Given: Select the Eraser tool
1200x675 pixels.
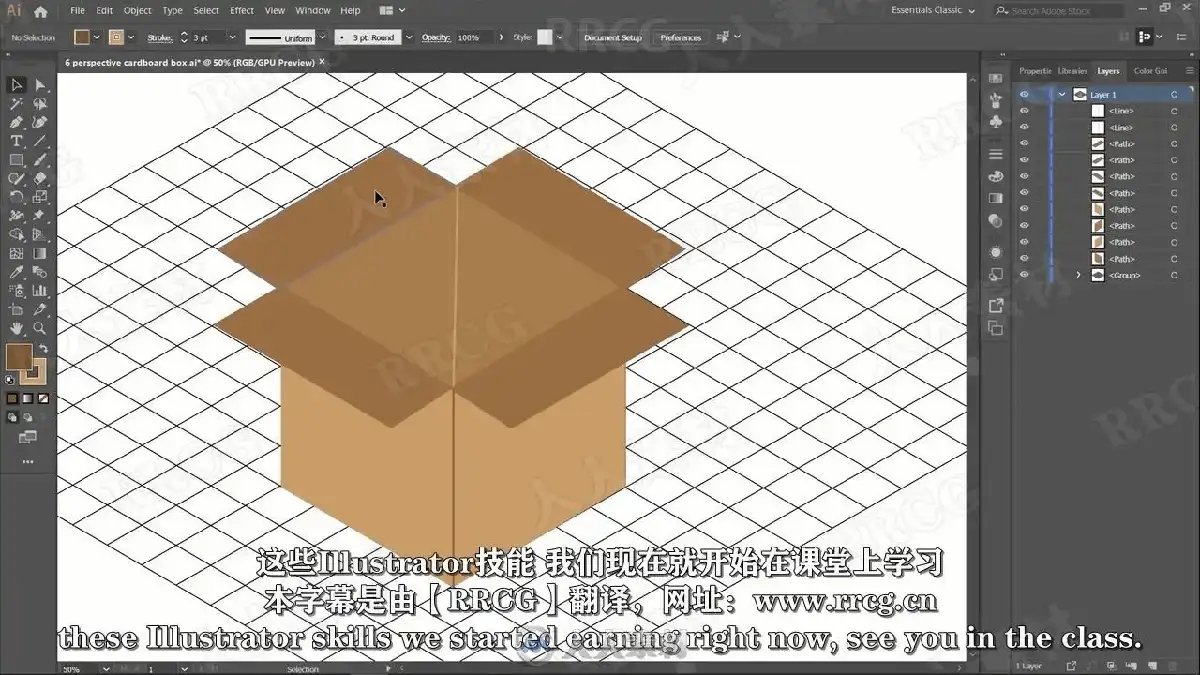Looking at the screenshot, I should pyautogui.click(x=40, y=178).
